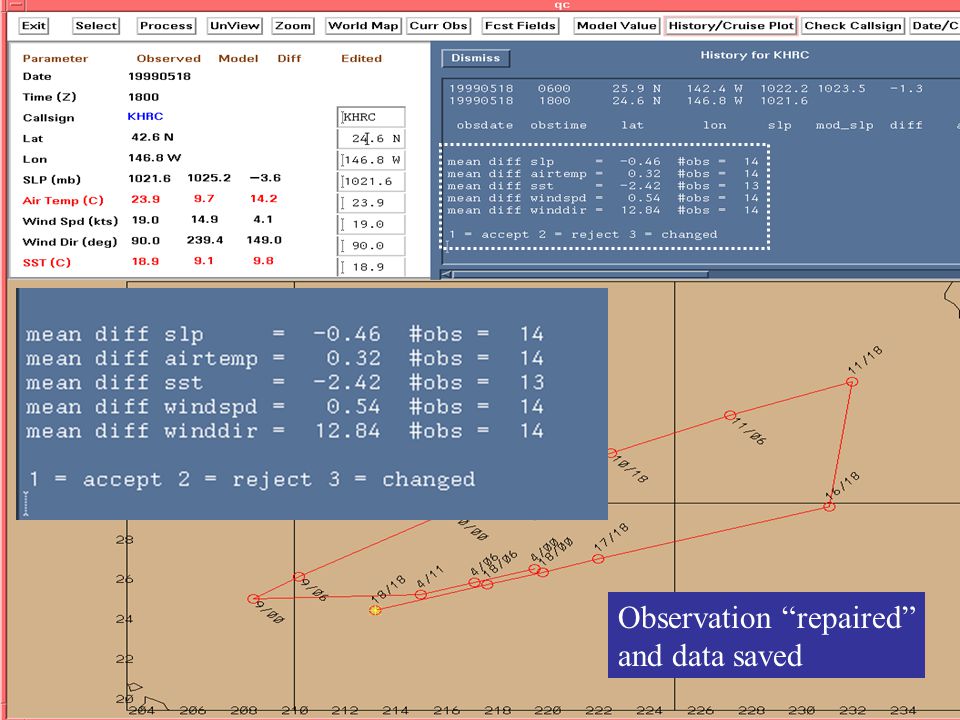Click the Exit button

[x=34, y=26]
